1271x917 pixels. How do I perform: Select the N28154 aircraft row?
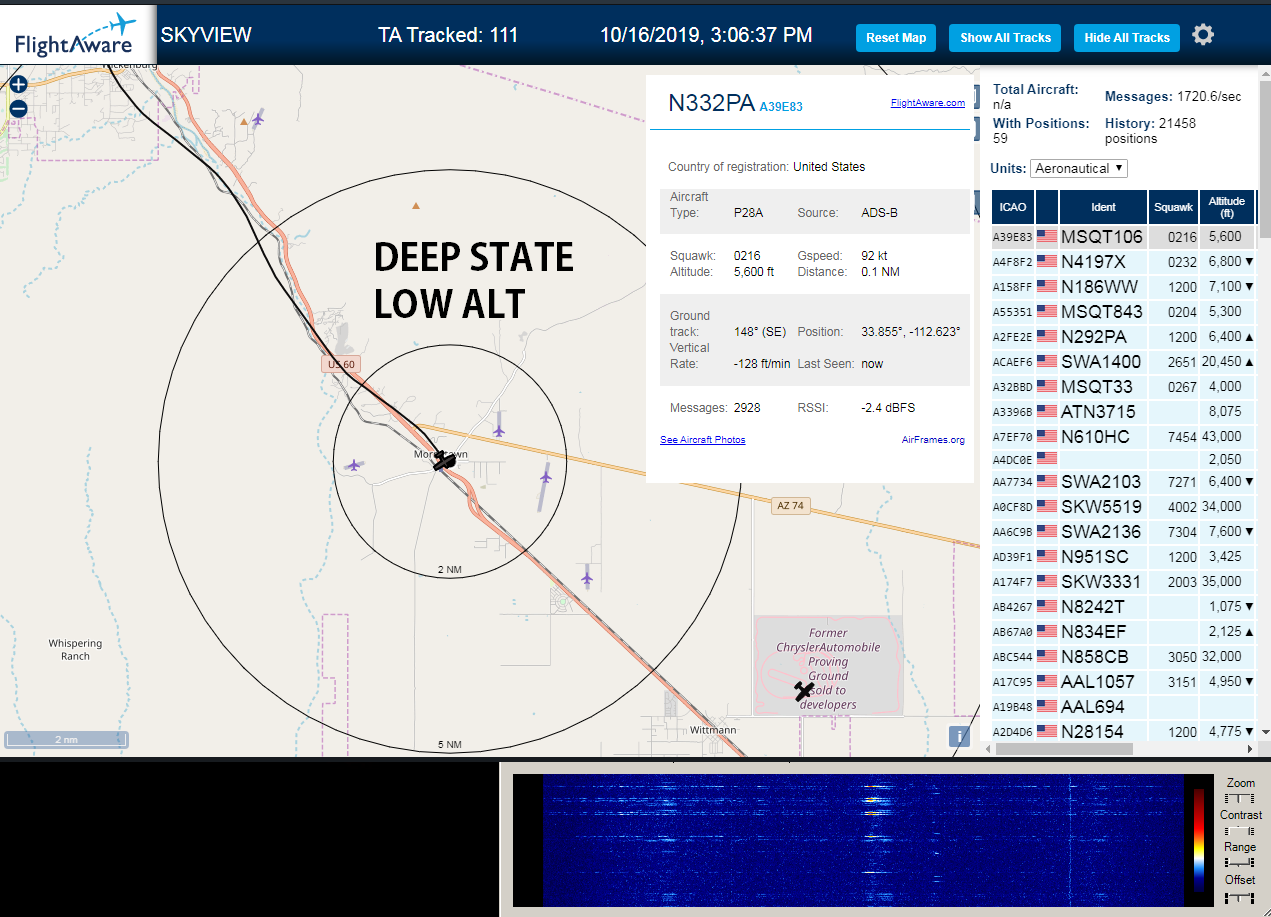(x=1123, y=732)
